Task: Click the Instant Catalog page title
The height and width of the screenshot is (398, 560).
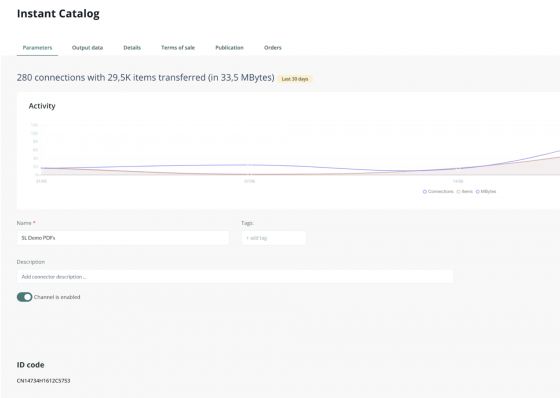Action: 58,14
